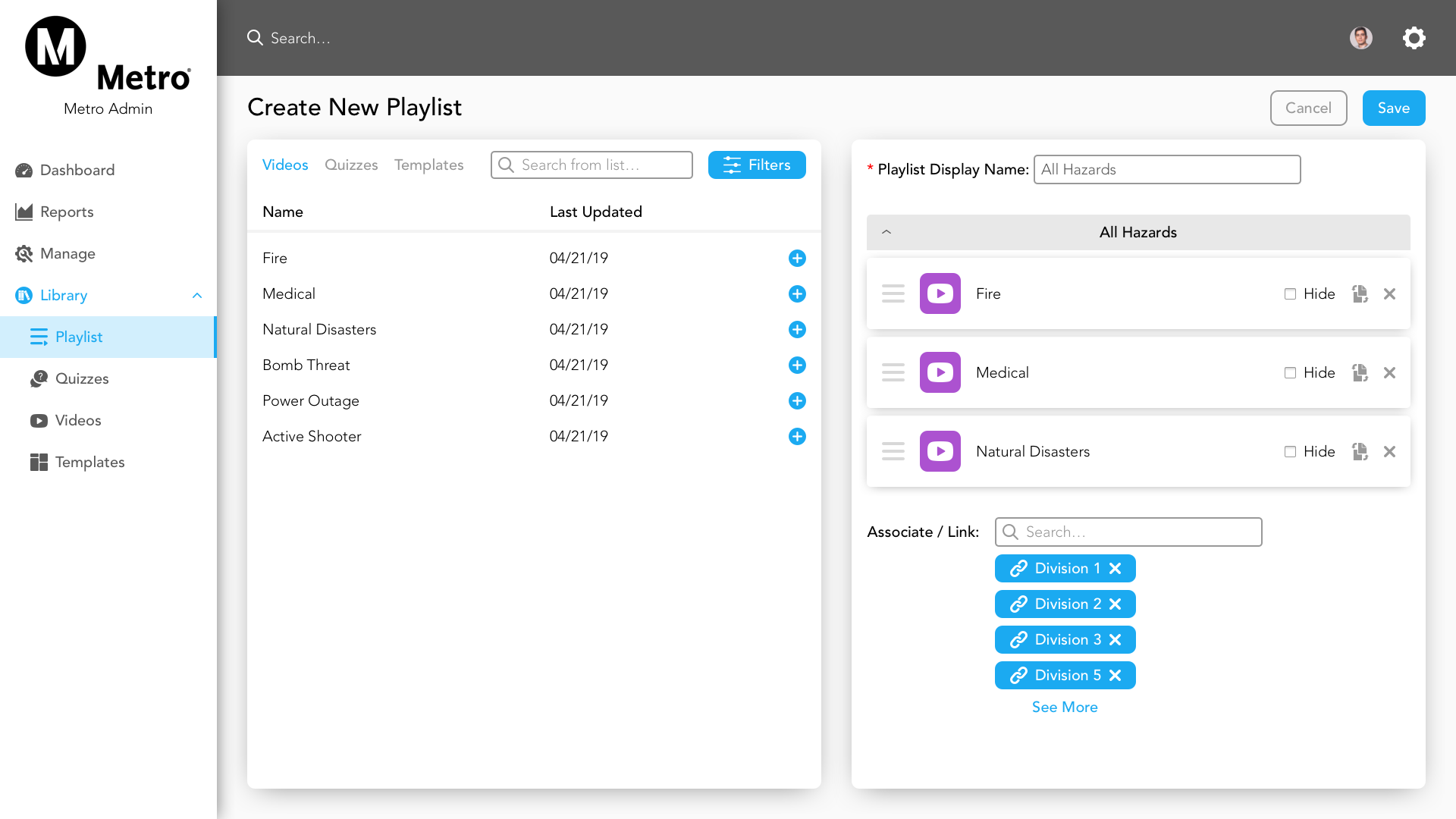Save the new playlist
Screen dimensions: 1456x819
(1393, 108)
